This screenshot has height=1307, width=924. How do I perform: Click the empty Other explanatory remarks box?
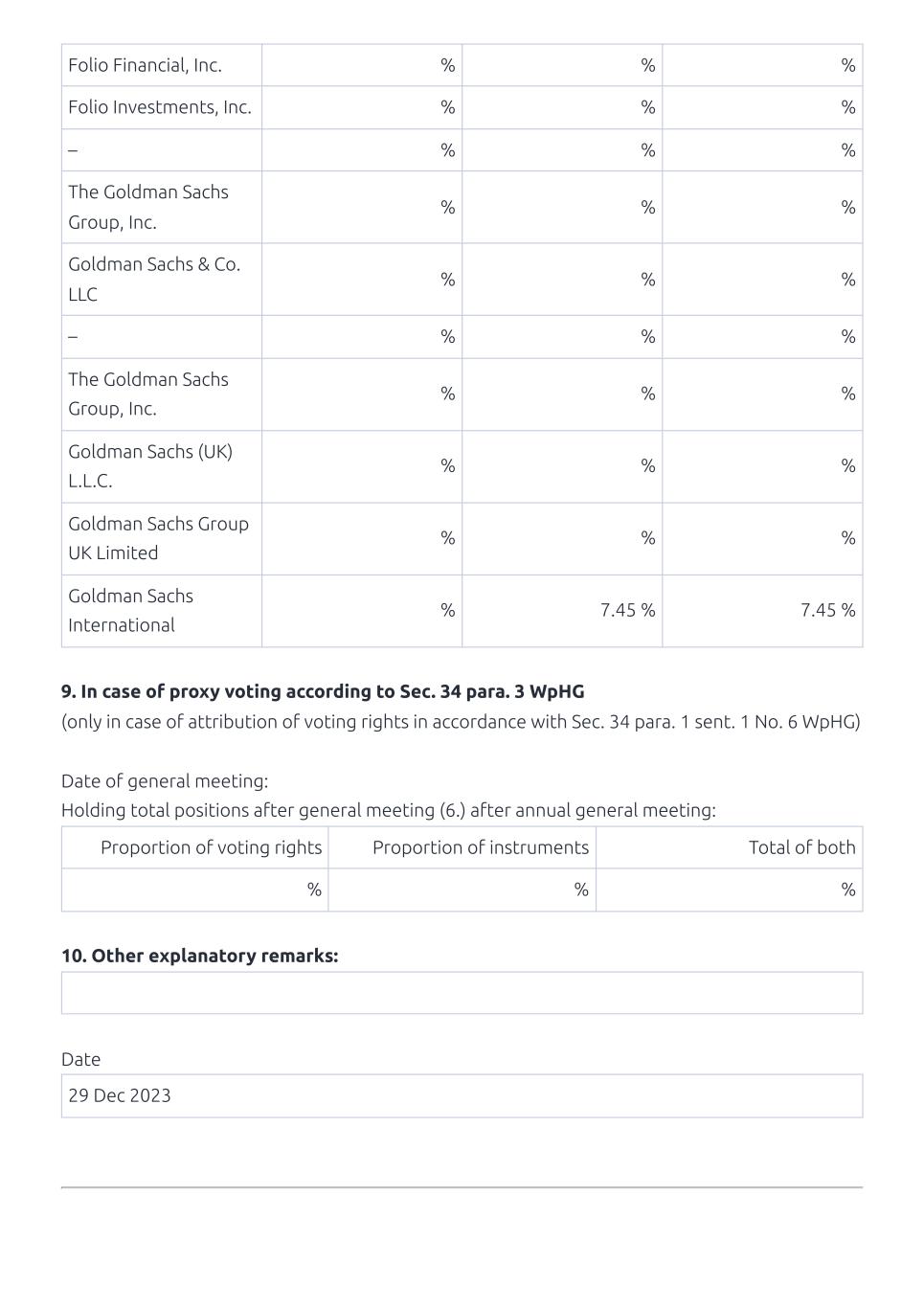tap(462, 993)
